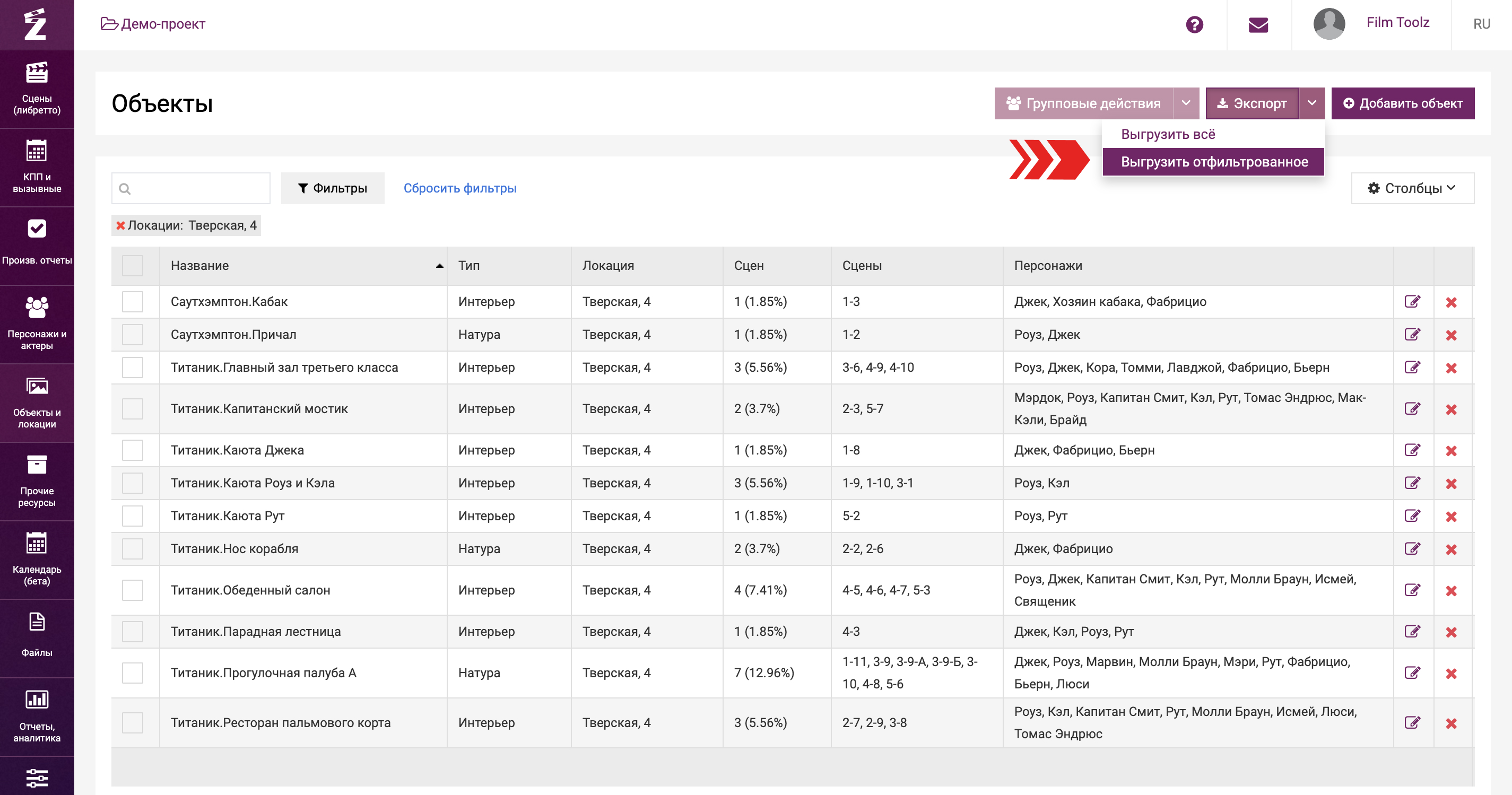Select Выгрузить отфильтрованное menu item
The height and width of the screenshot is (795, 1512).
[1213, 162]
